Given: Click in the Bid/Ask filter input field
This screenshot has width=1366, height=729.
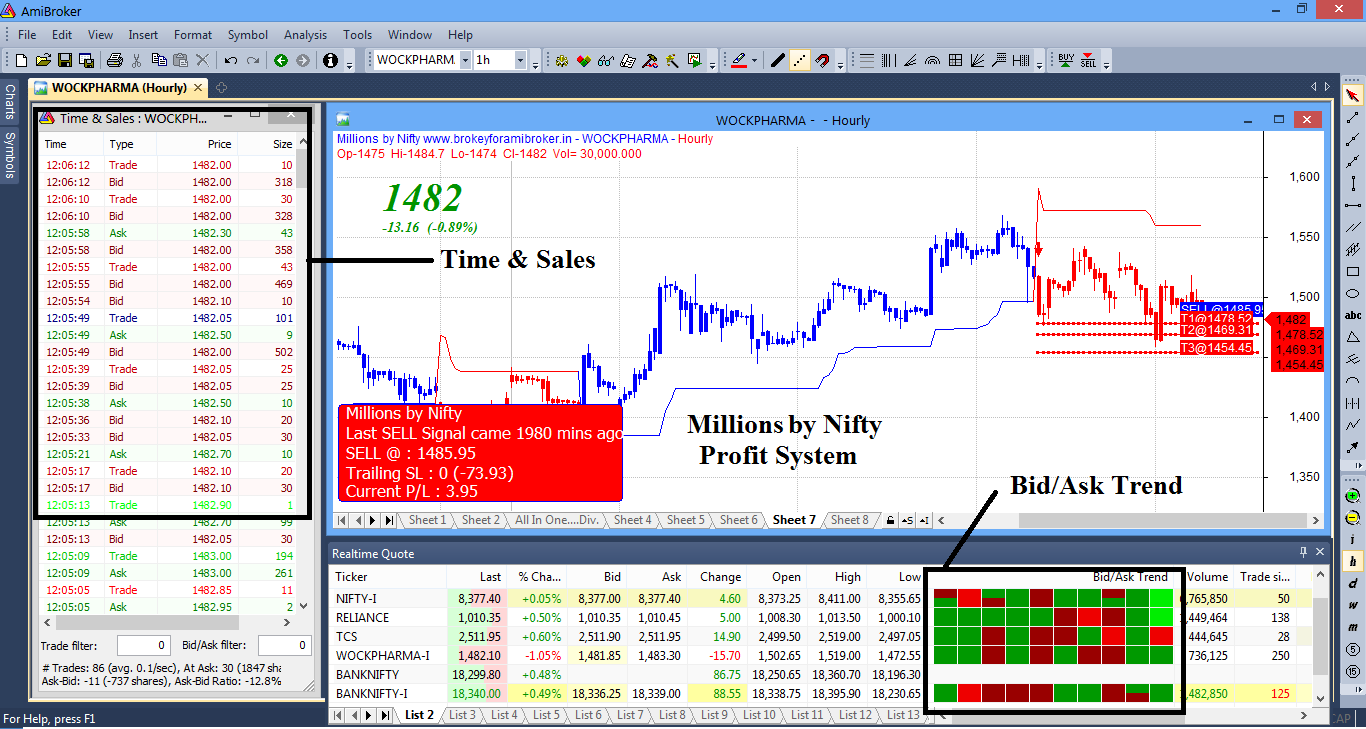Looking at the screenshot, I should click(285, 646).
